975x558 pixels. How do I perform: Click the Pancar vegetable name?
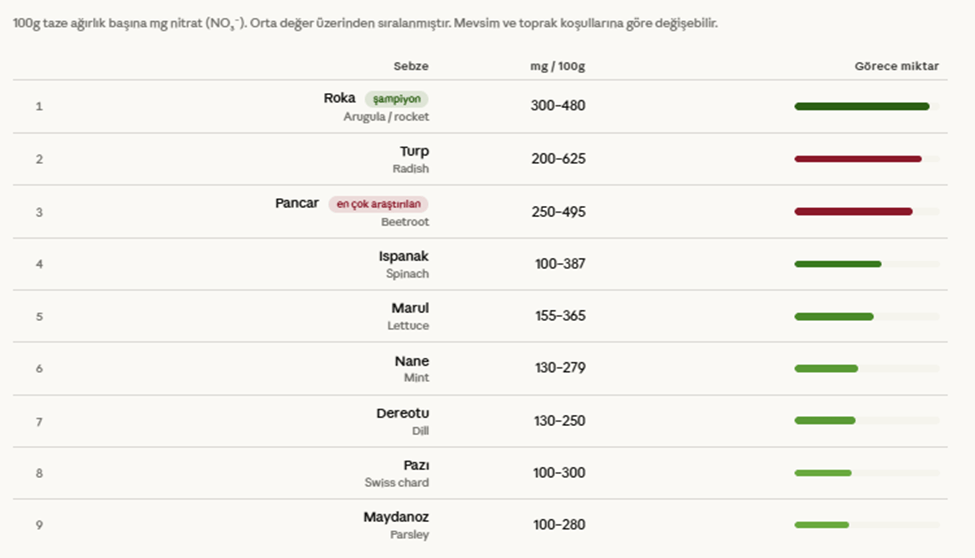coord(297,203)
